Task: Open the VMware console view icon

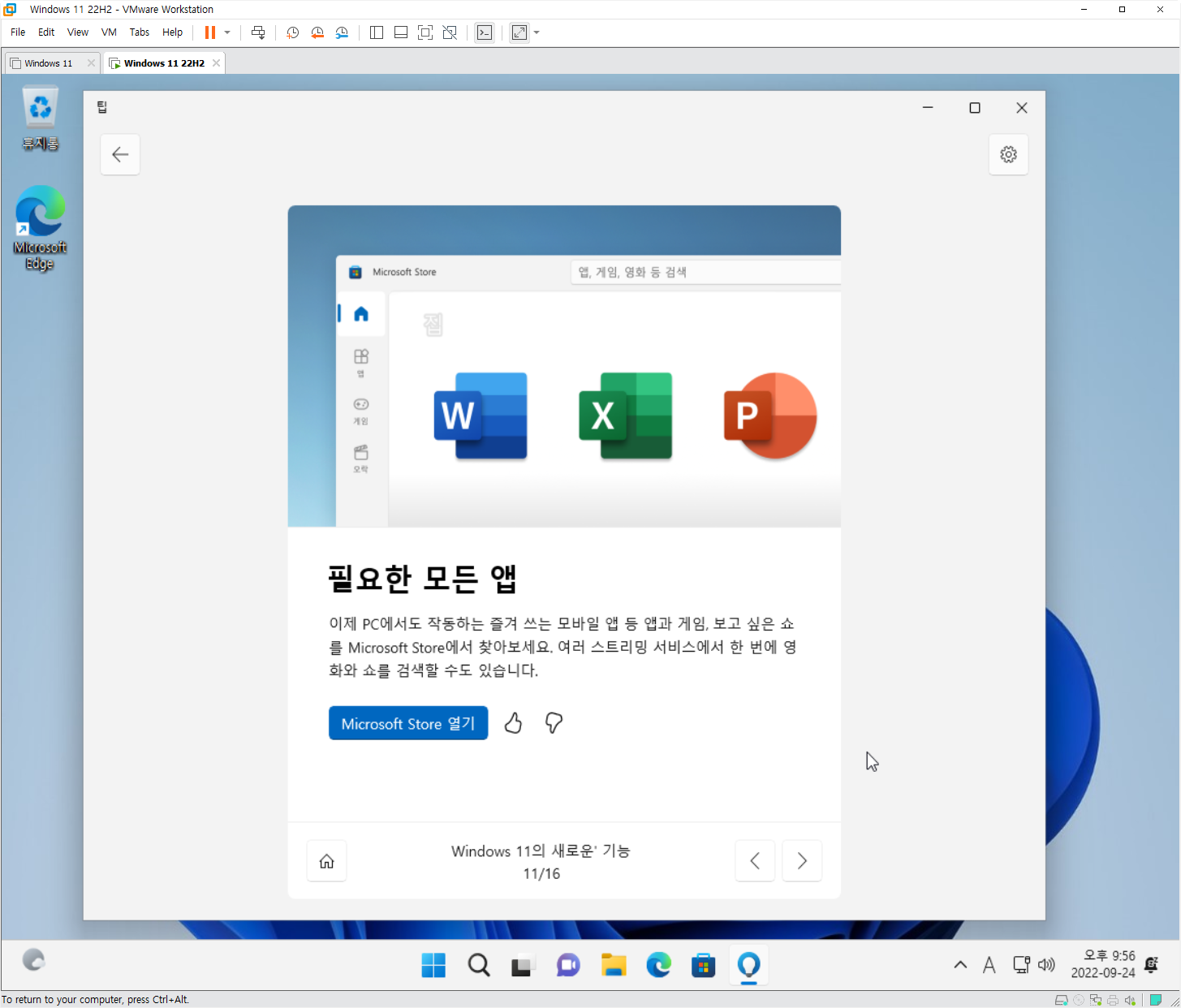Action: pyautogui.click(x=485, y=32)
